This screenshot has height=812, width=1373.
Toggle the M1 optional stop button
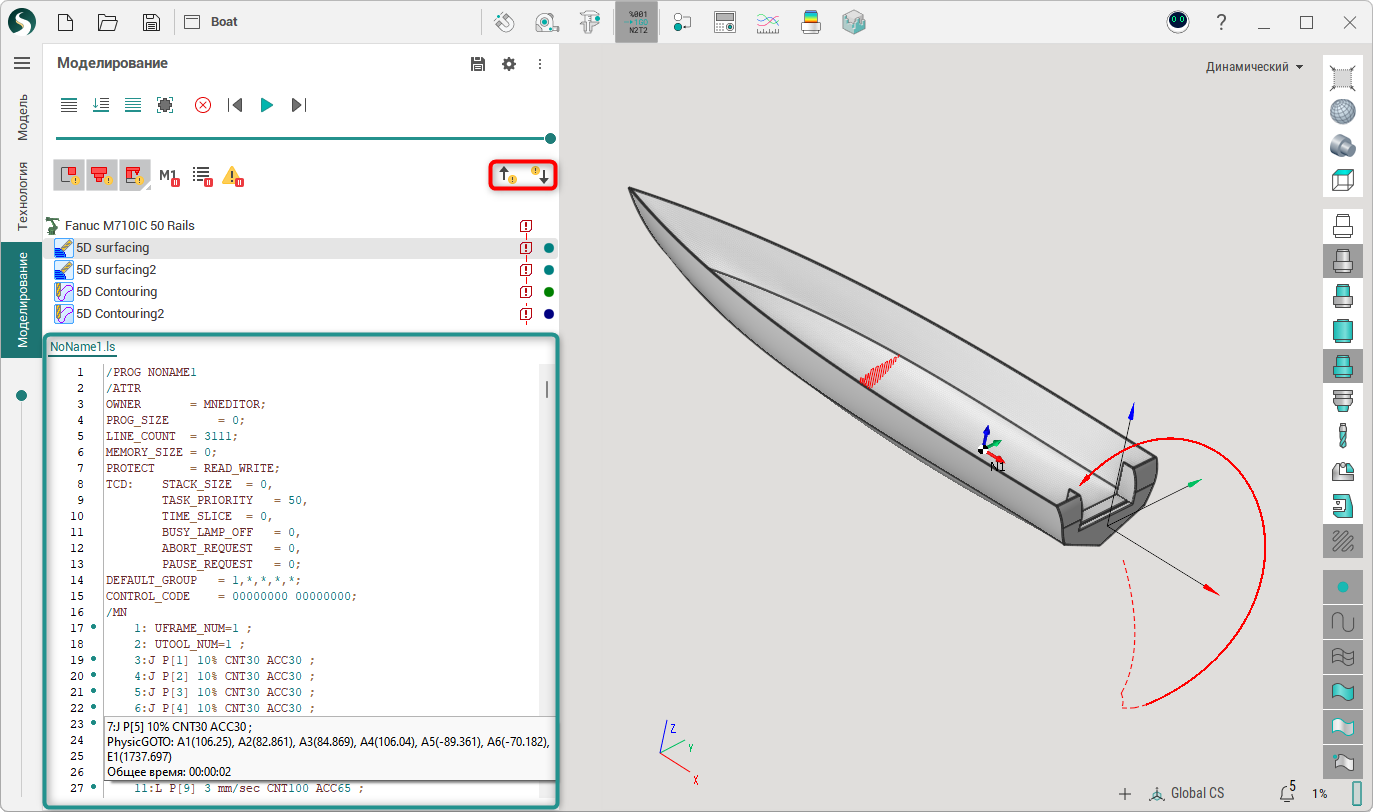168,176
